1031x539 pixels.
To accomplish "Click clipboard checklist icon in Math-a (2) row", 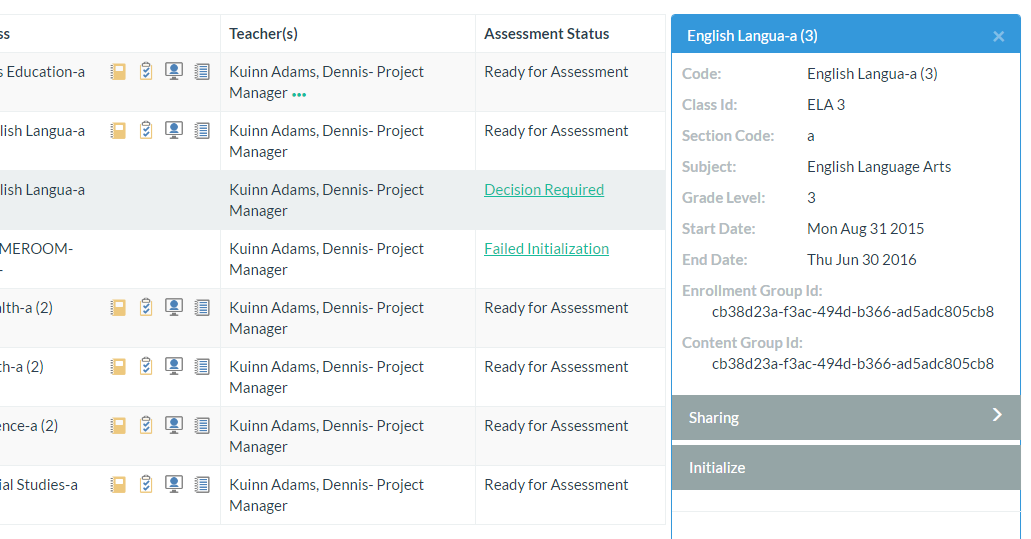I will pos(146,367).
